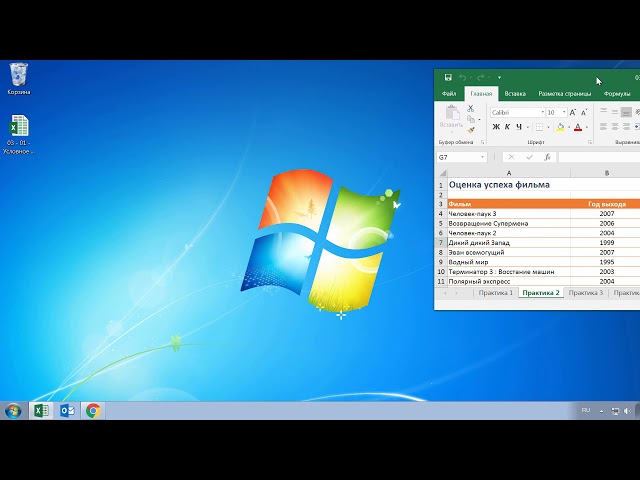The image size is (640, 480).
Task: Click the Cancel X icon in formula bar
Action: [511, 157]
